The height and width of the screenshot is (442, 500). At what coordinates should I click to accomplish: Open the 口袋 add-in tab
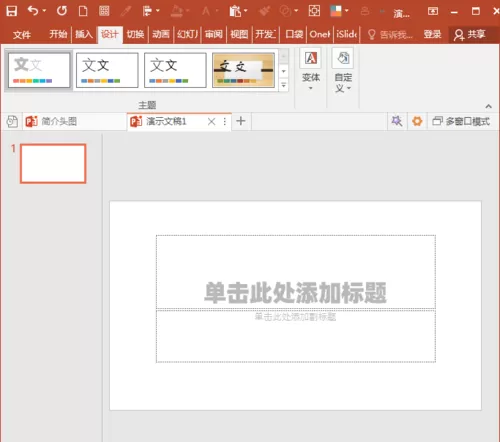click(294, 34)
